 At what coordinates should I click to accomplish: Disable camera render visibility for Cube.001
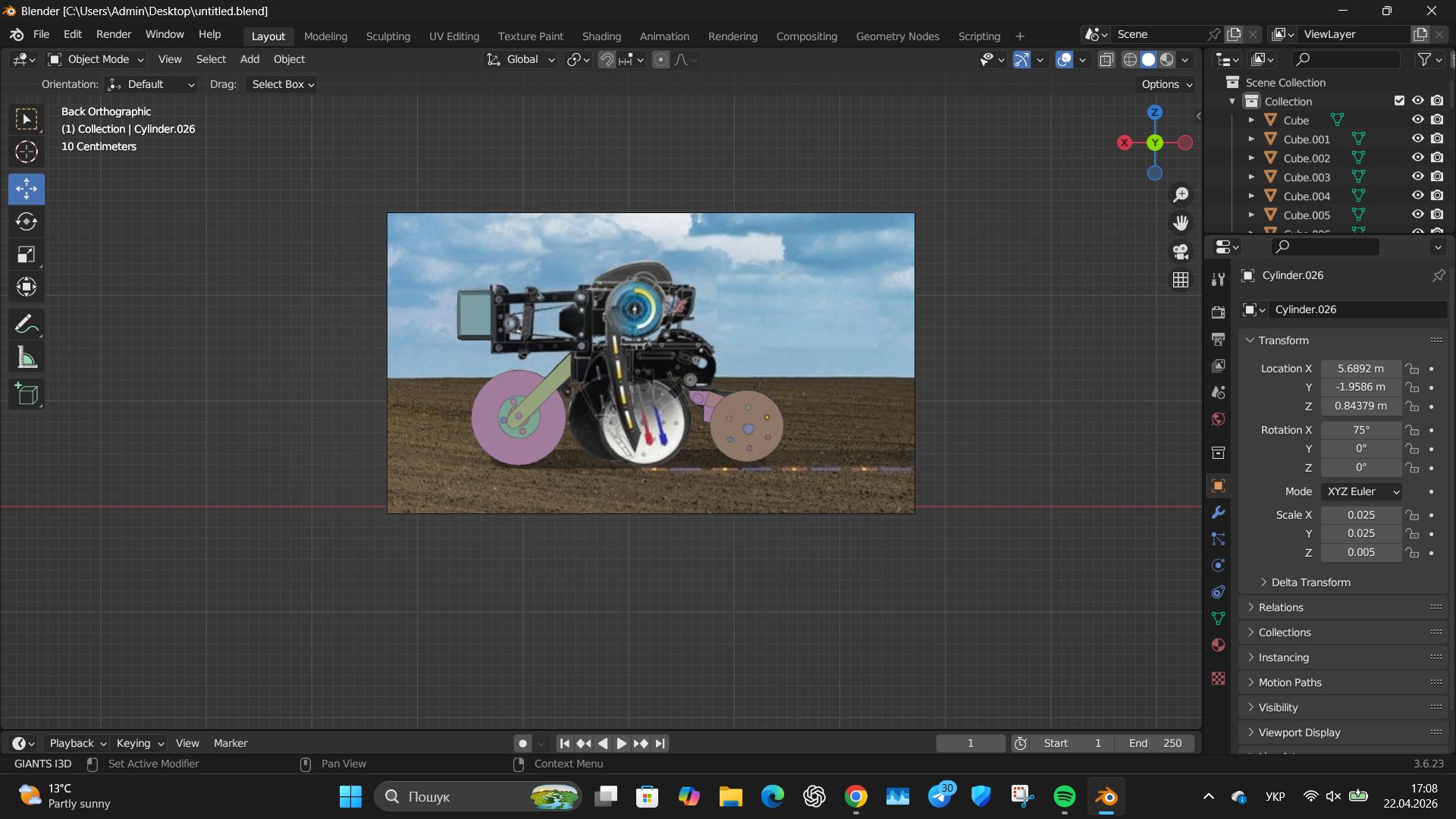click(x=1437, y=138)
